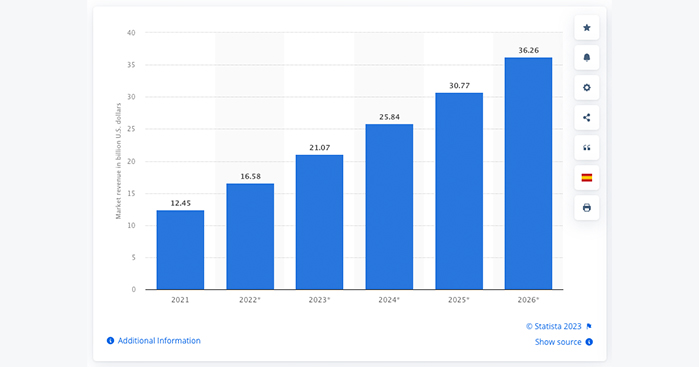Click the printer icon to print chart
This screenshot has width=699, height=367.
click(x=587, y=208)
